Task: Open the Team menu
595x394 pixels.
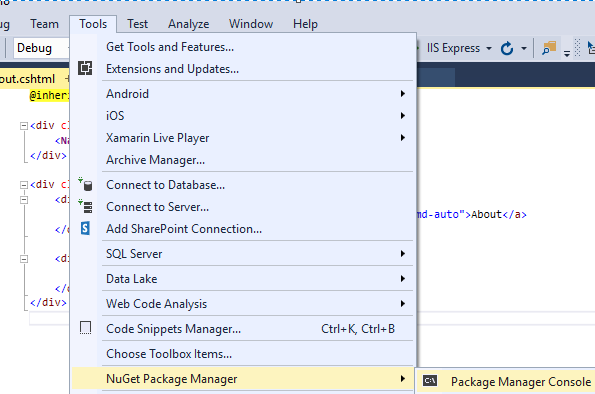Action: pos(44,24)
